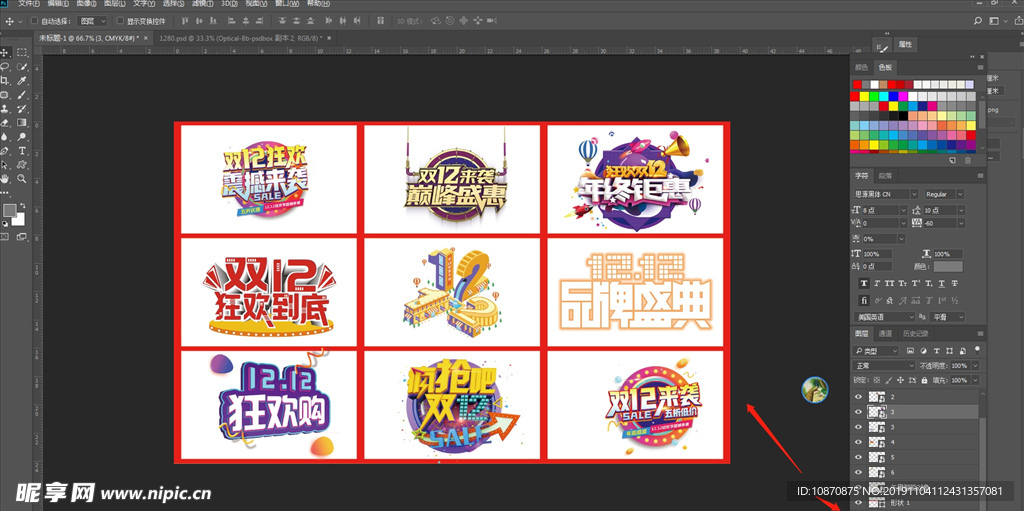Select the Type (T) tool
This screenshot has height=511, width=1024.
(x=22, y=150)
